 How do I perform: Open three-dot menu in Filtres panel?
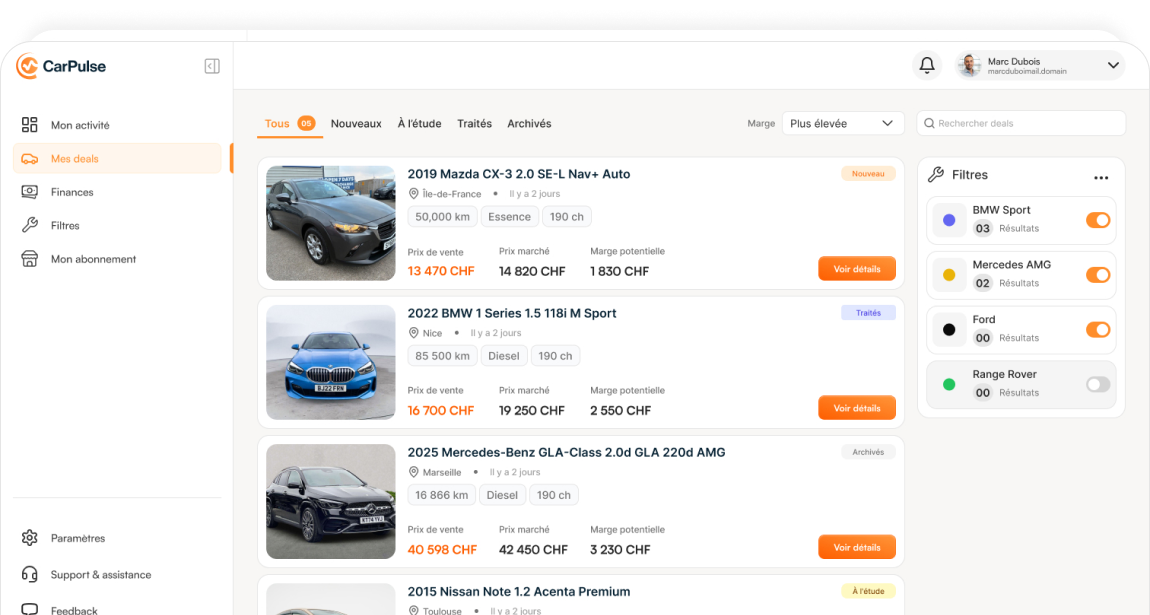point(1101,177)
